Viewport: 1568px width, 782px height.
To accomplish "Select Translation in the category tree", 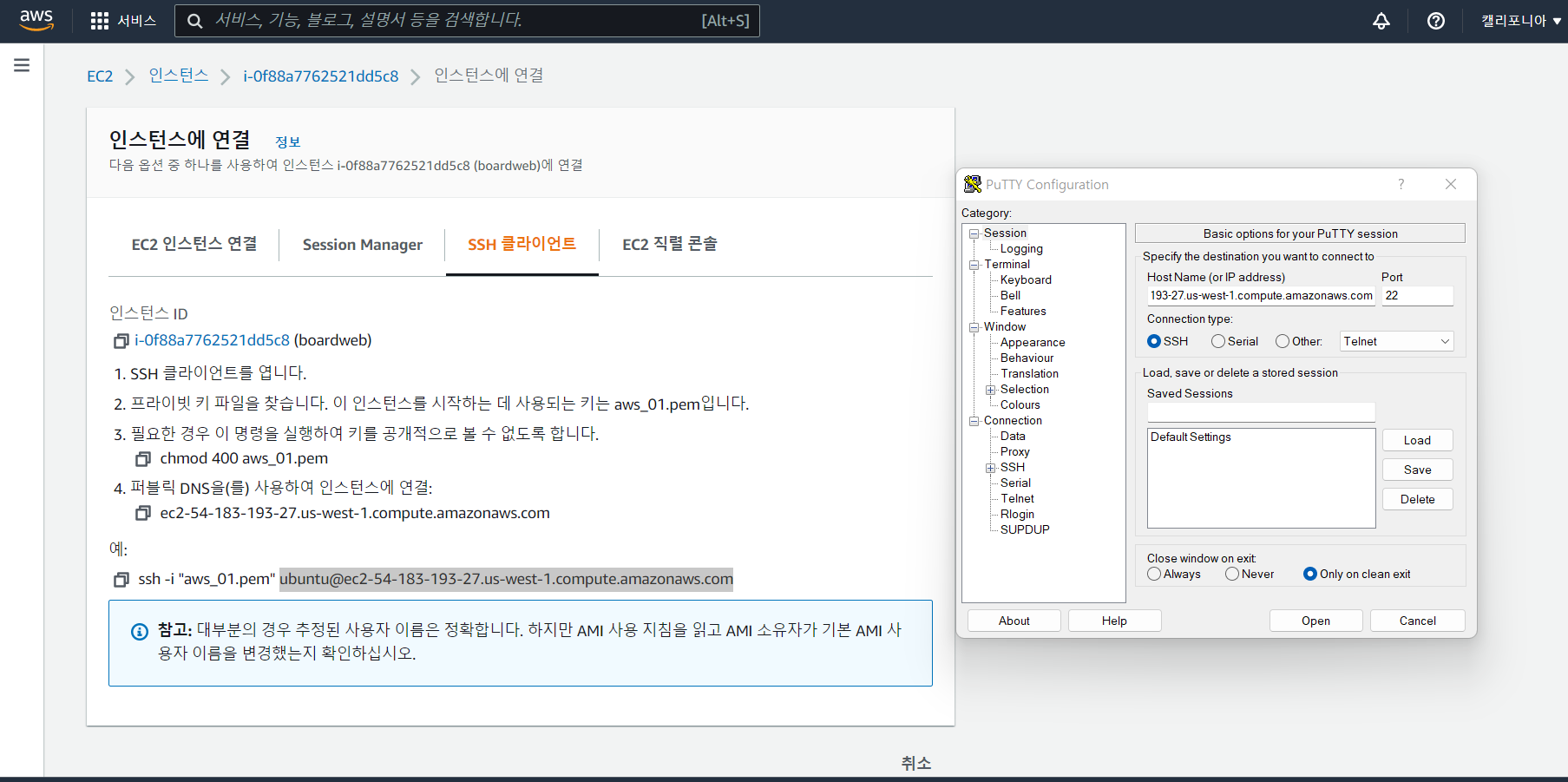I will coord(1029,374).
